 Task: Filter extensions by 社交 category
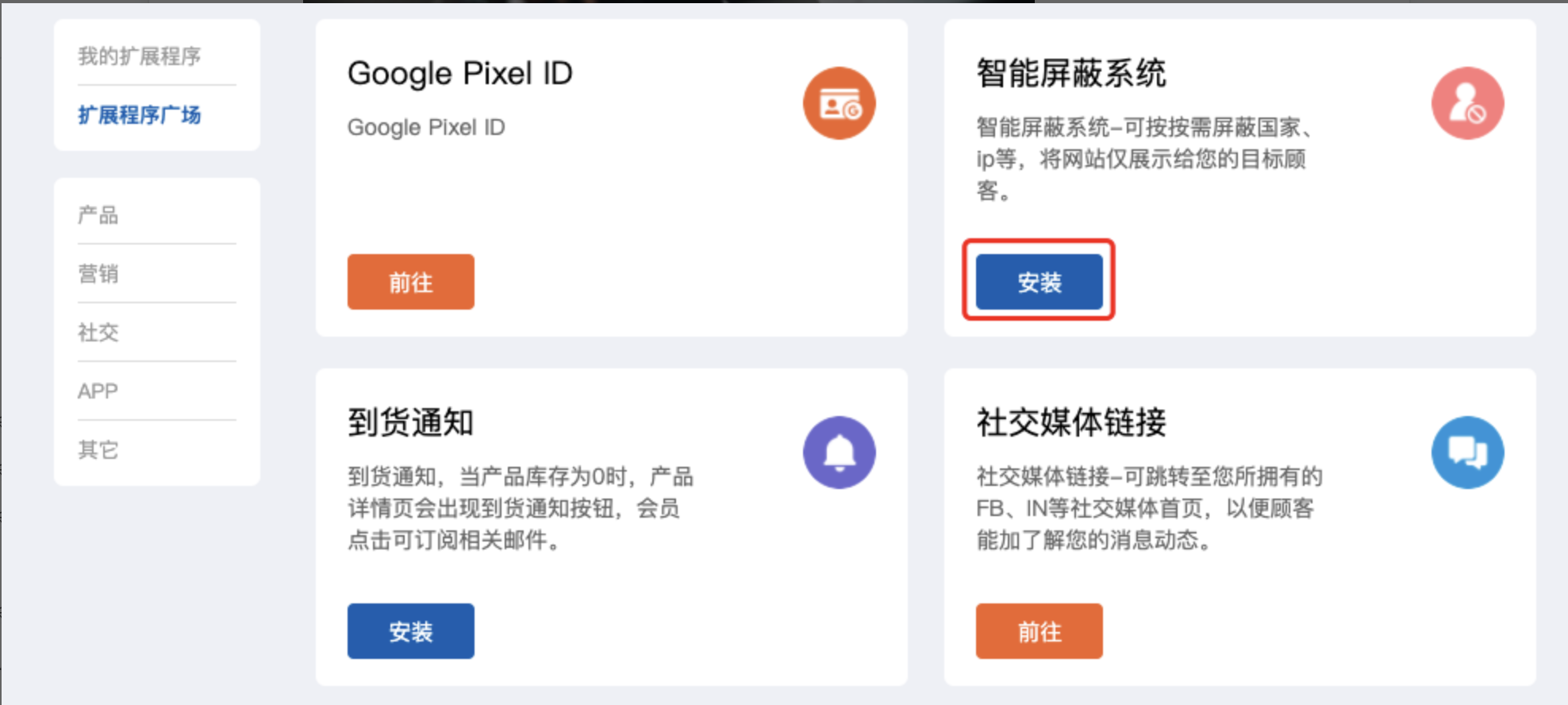(98, 333)
